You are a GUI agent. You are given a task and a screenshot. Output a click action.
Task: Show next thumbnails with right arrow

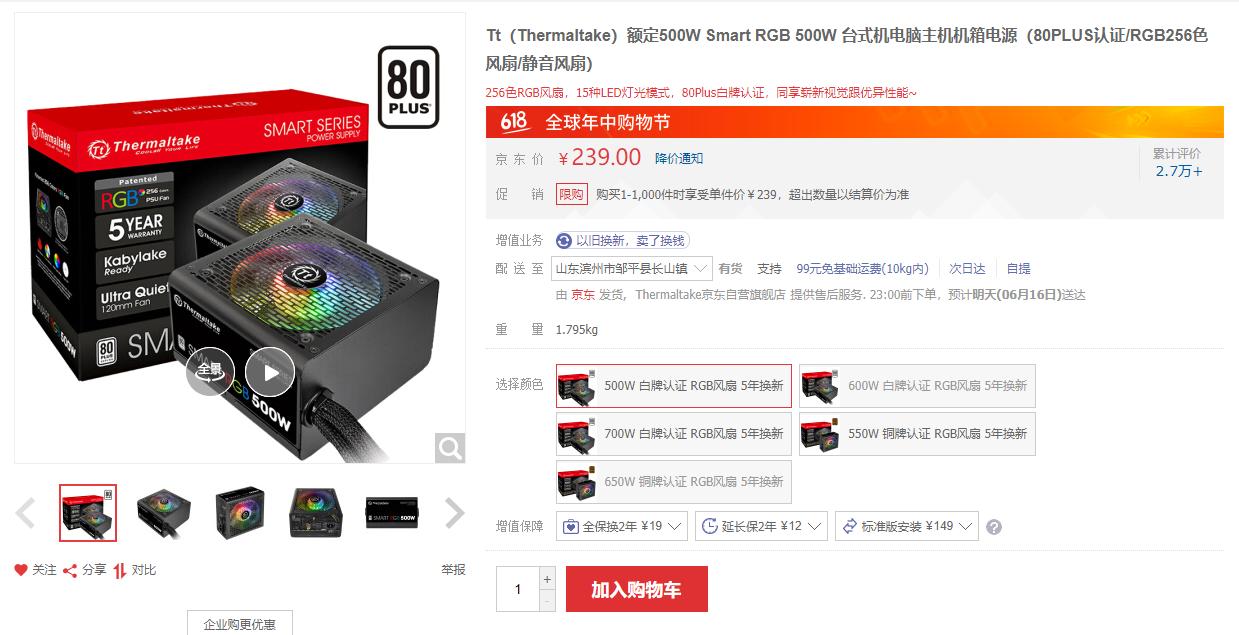455,513
